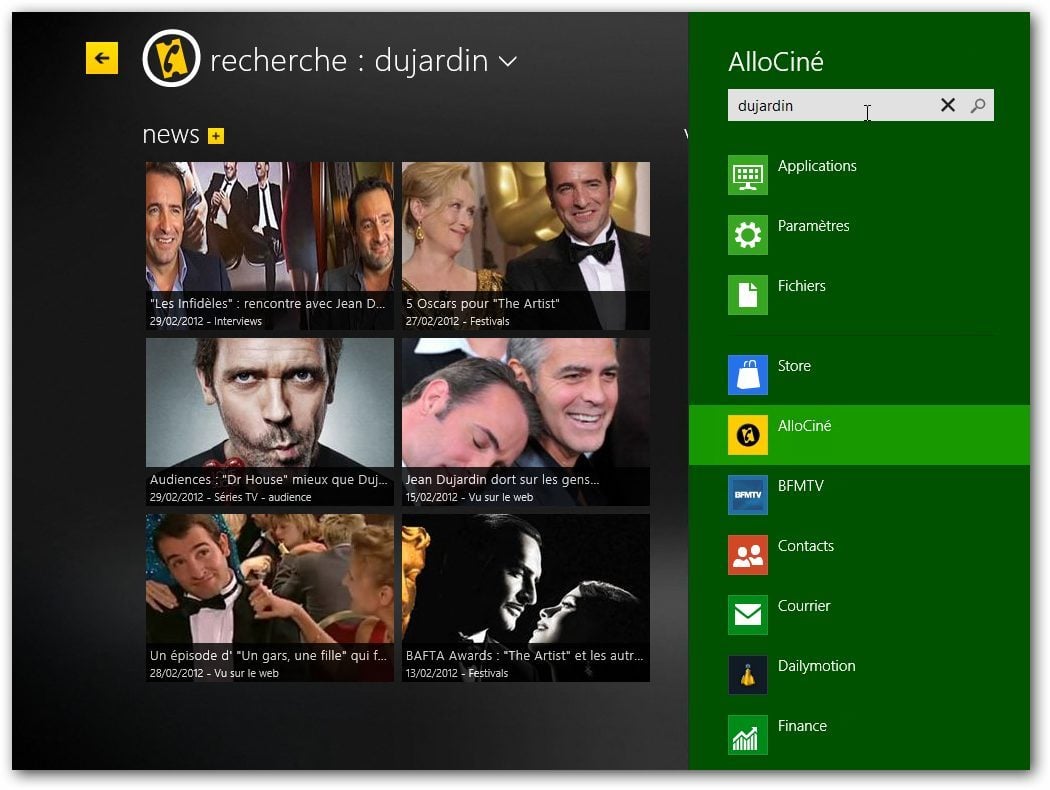
Task: Click the Finance chart icon
Action: pos(747,735)
